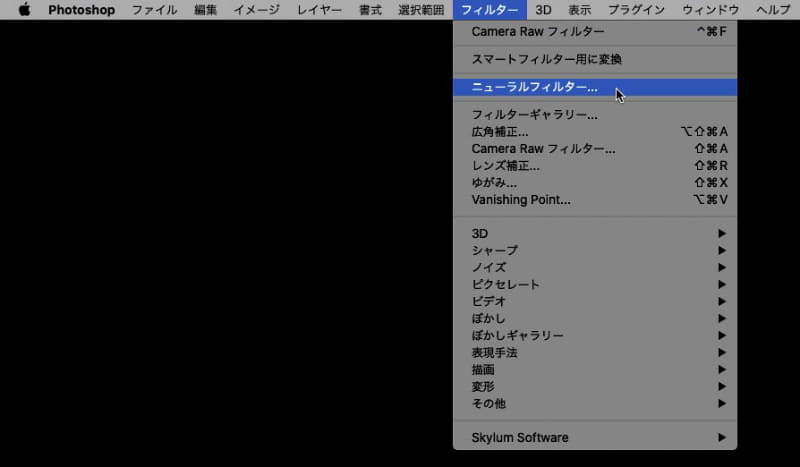Expand the 変形 submenu
800x467 pixels.
(x=595, y=387)
